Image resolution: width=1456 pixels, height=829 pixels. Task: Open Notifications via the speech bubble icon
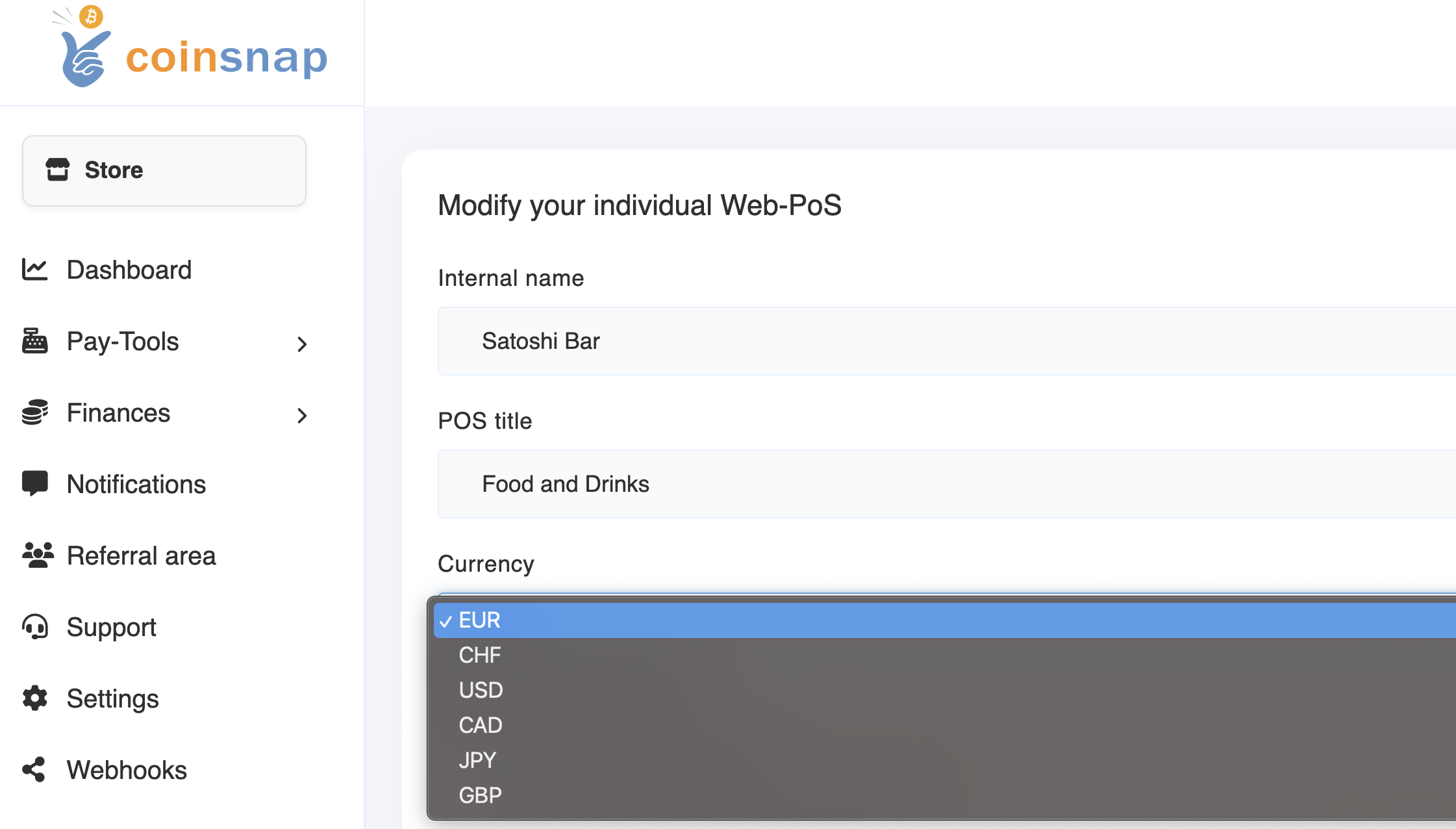pyautogui.click(x=35, y=484)
